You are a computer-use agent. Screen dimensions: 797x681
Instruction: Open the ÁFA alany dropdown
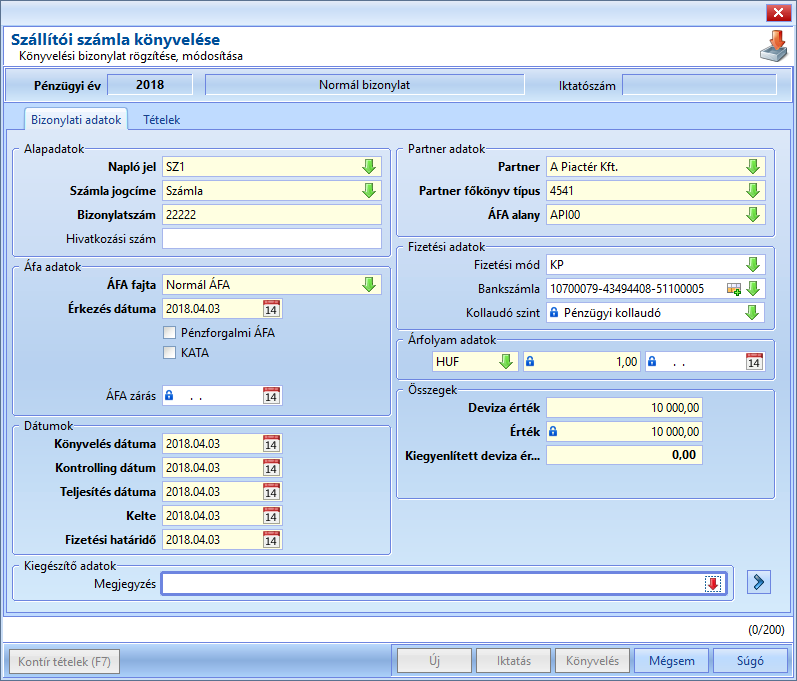pyautogui.click(x=753, y=214)
